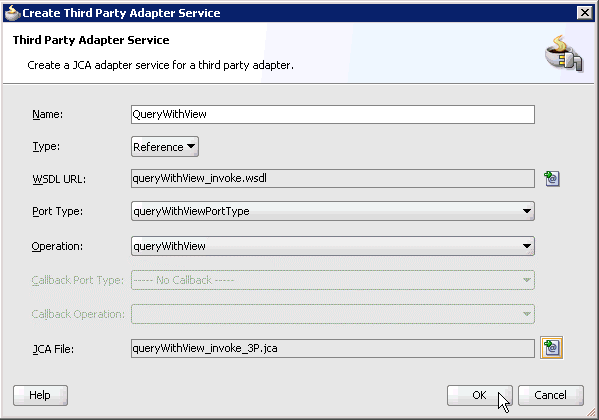Open Help for this dialog
Viewport: 599px width, 420px height.
[x=40, y=395]
